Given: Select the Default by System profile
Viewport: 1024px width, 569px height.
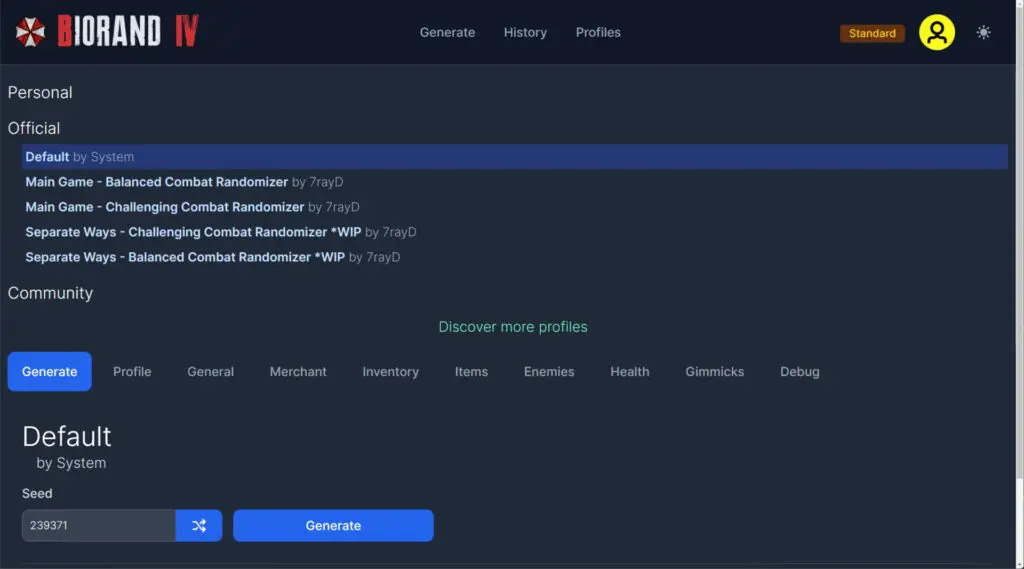Looking at the screenshot, I should point(515,157).
